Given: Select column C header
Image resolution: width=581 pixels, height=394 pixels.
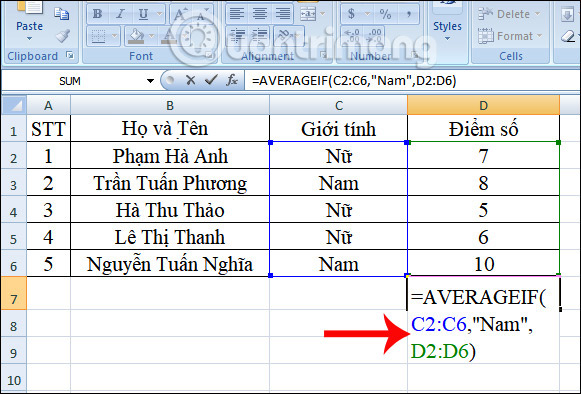Looking at the screenshot, I should click(x=338, y=106).
